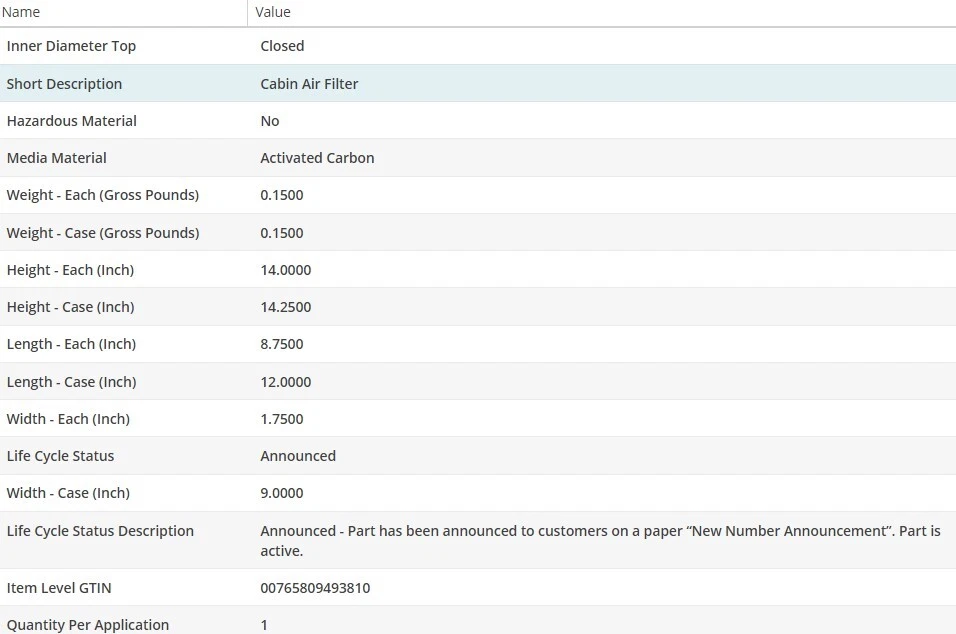Select the Hazardous Material label
Screen dimensions: 956x634
tap(71, 121)
